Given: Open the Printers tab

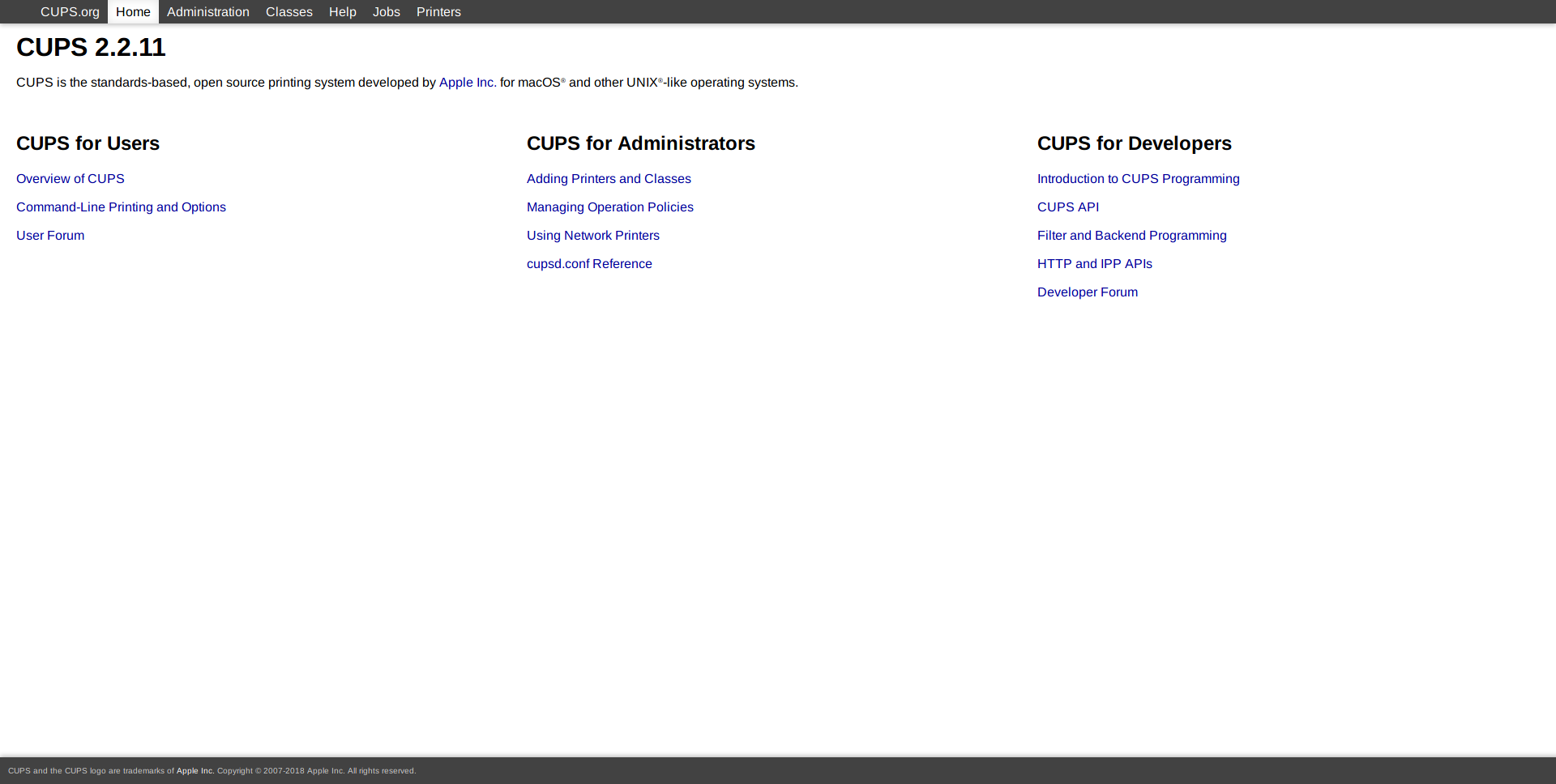Looking at the screenshot, I should point(438,12).
